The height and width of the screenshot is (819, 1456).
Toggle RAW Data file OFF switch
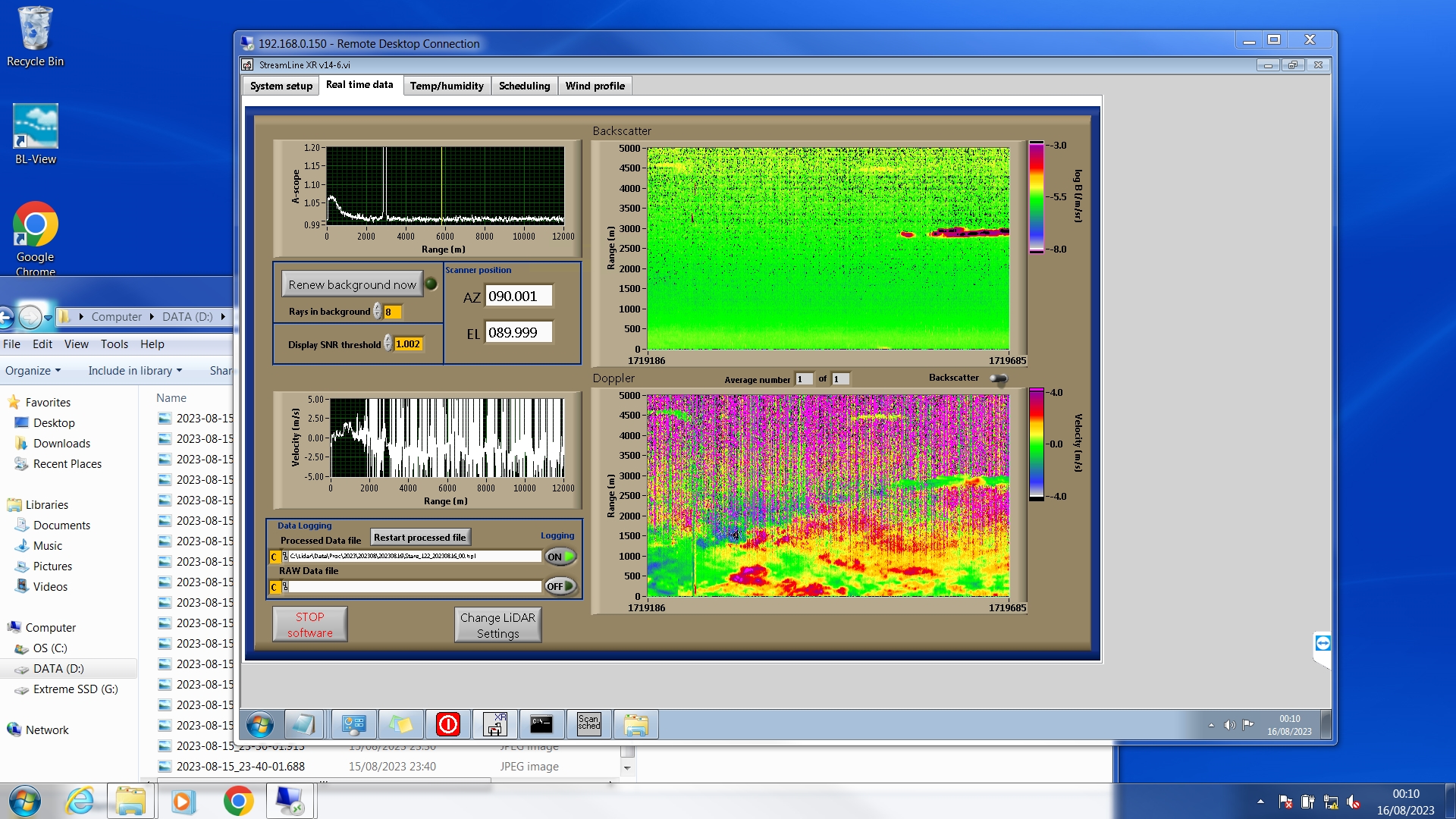tap(560, 586)
